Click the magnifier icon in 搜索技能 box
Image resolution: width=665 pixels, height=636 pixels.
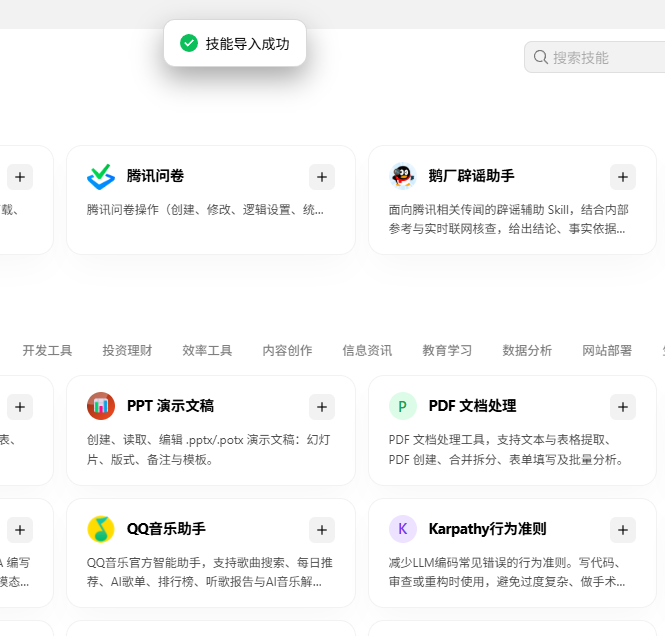[540, 57]
